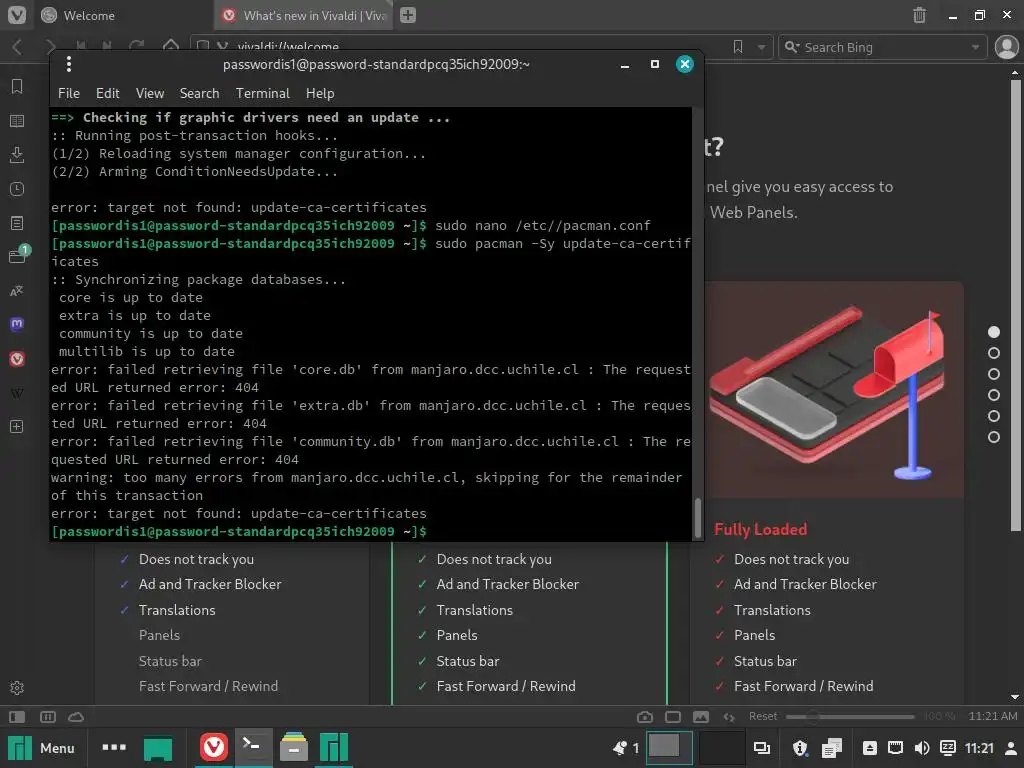
Task: Open the Translate panel in sidebar
Action: pyautogui.click(x=17, y=291)
